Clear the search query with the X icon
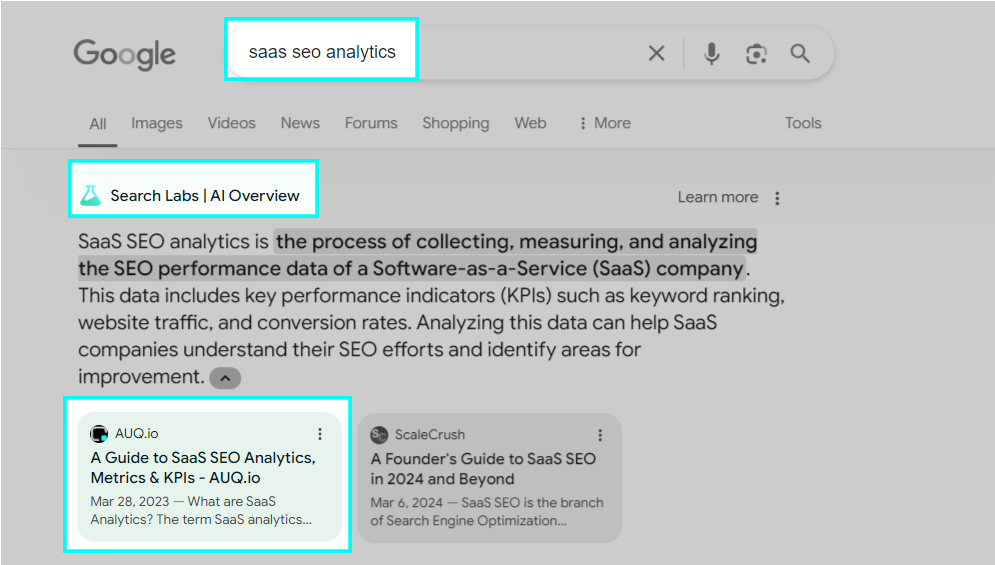Screen dimensions: 995x565 tap(657, 53)
